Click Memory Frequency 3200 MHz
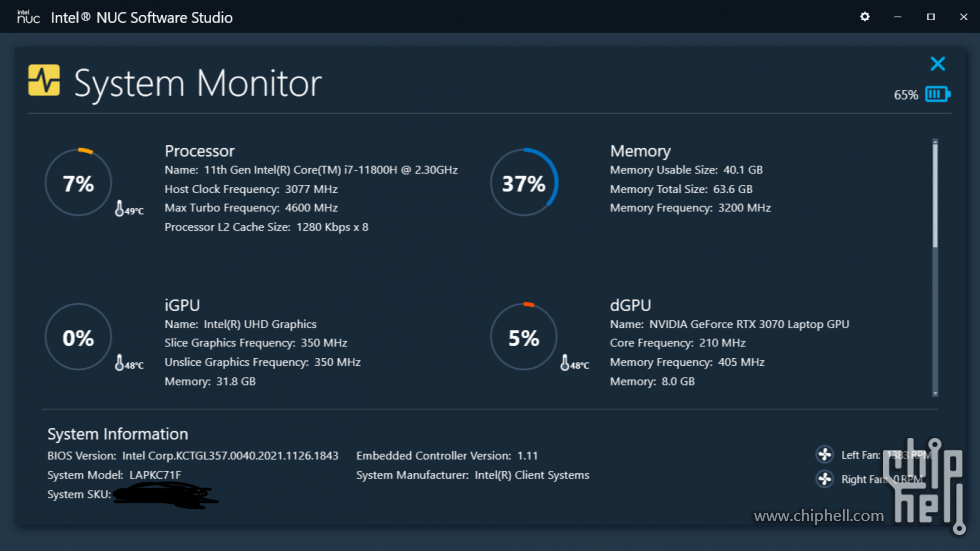 pyautogui.click(x=690, y=208)
